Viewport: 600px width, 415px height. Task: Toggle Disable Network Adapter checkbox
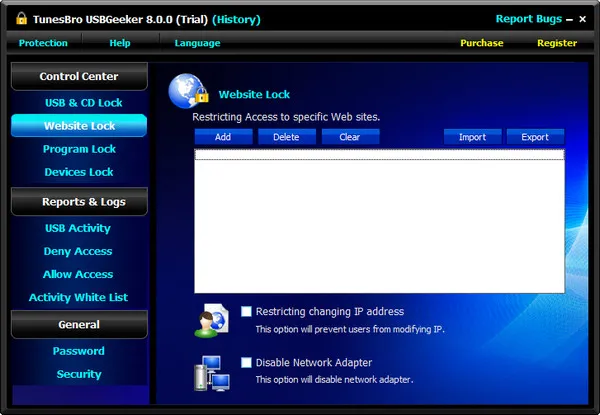point(246,363)
